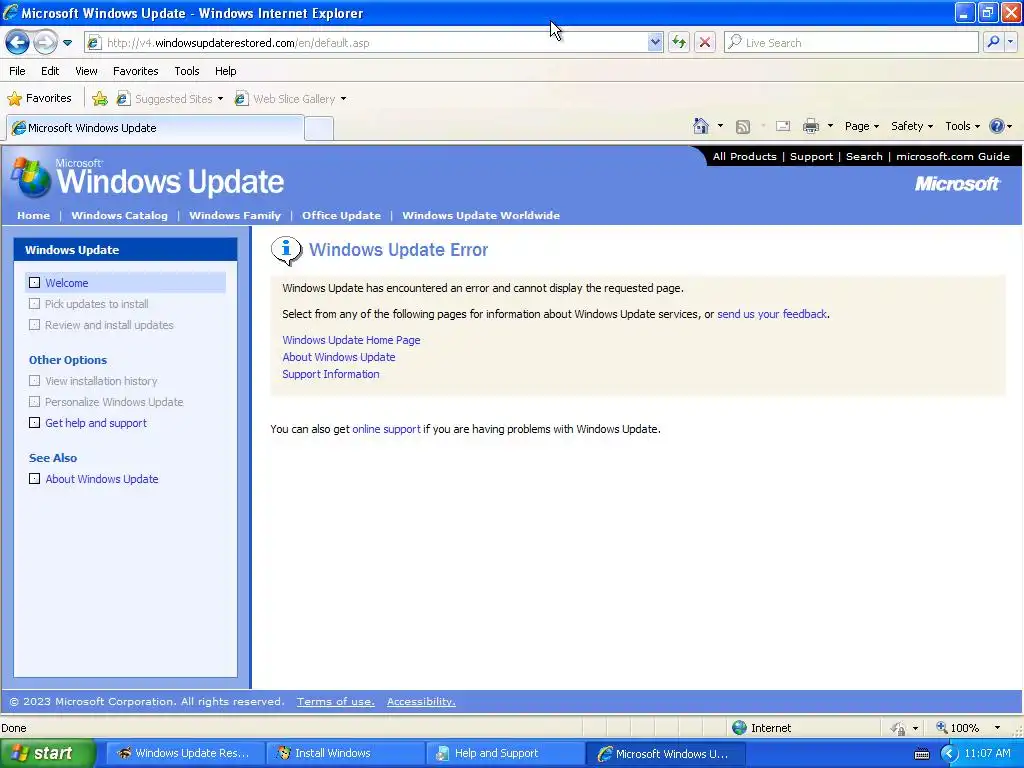This screenshot has height=768, width=1024.
Task: Click the send us your feedback link
Action: click(x=772, y=314)
